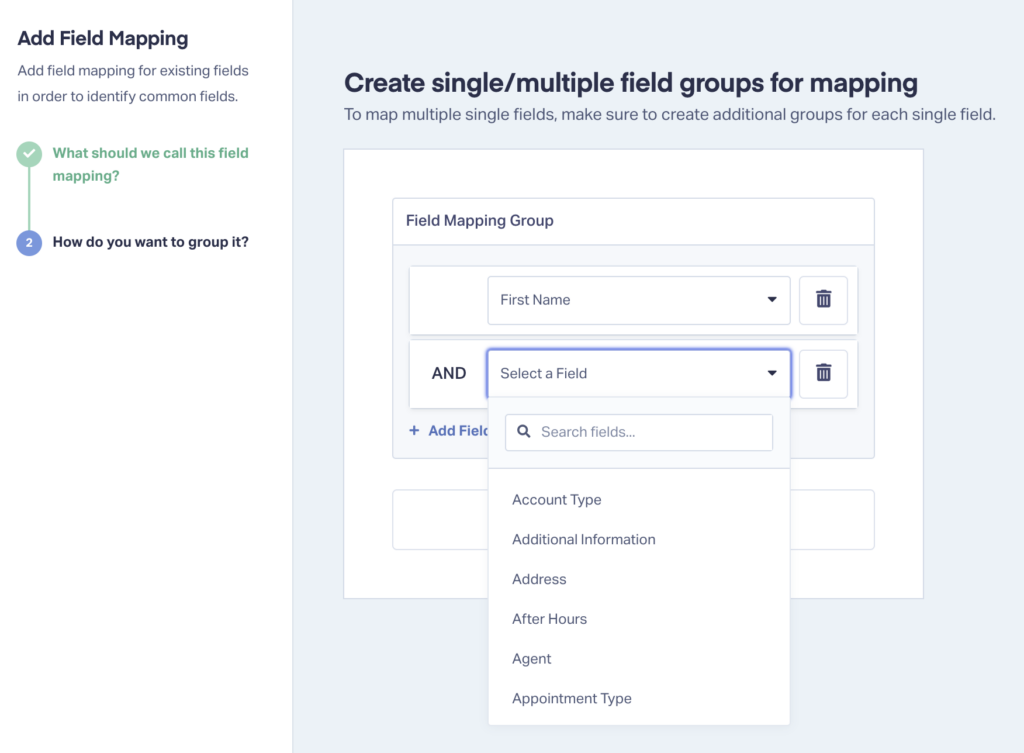
Task: Click the Field Mapping Group header
Action: click(x=478, y=221)
